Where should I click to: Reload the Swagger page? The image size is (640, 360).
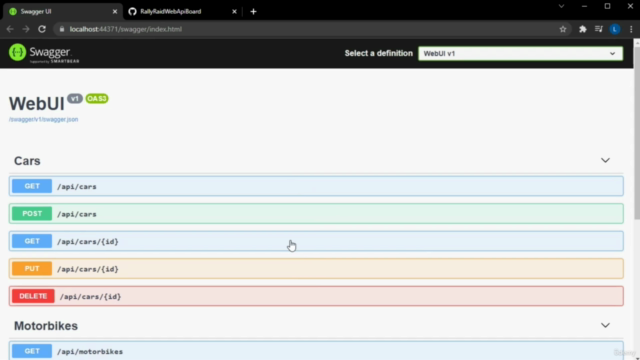point(42,29)
